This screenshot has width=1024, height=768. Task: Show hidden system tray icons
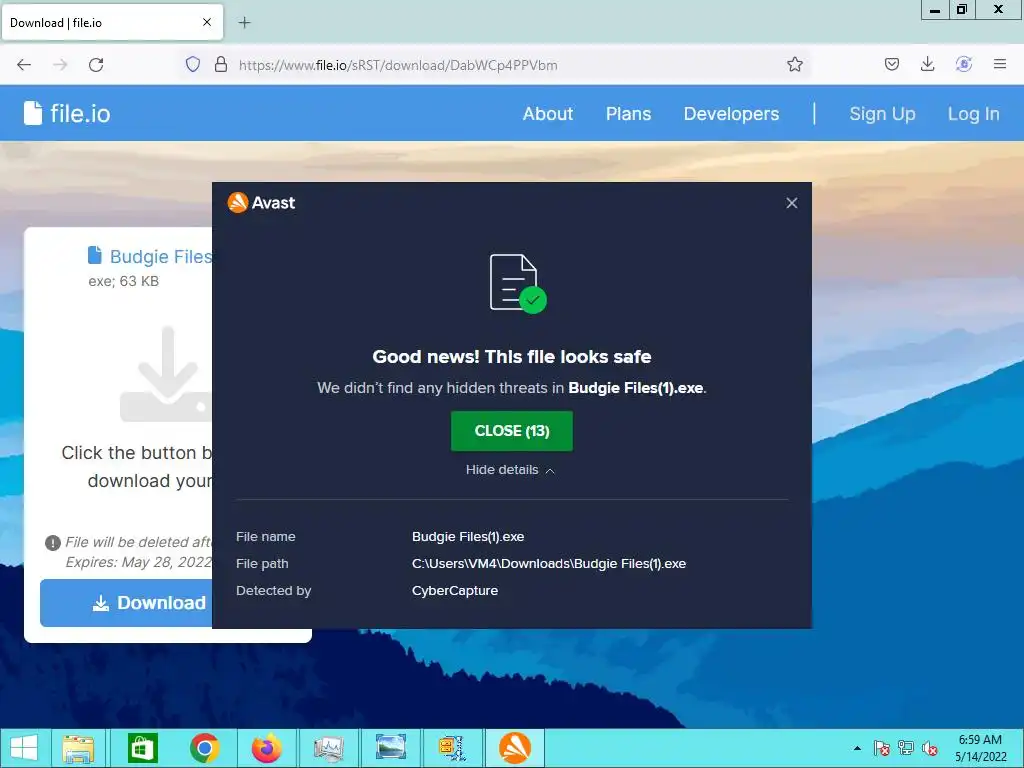coord(857,748)
